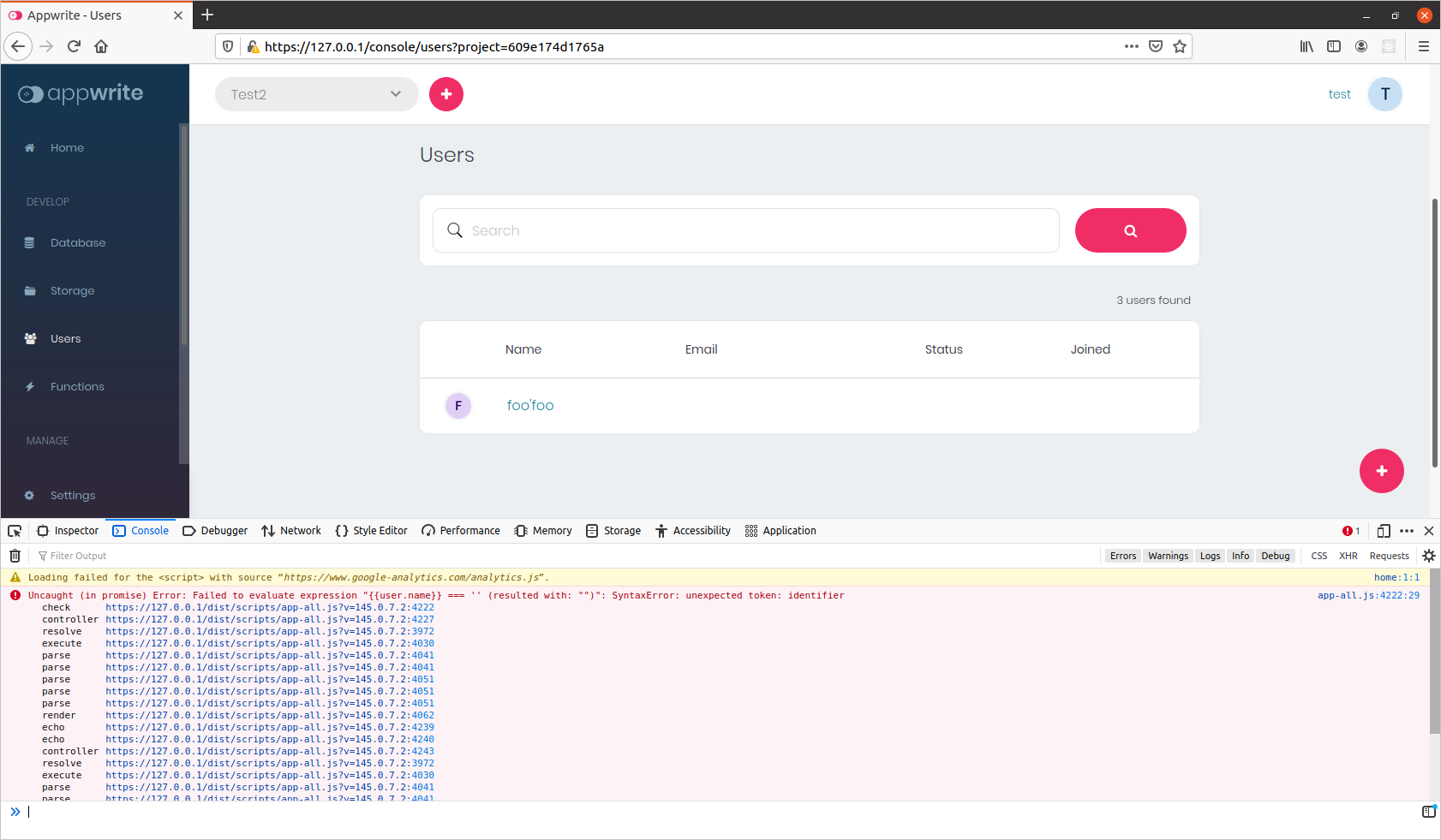Activate the devtools element picker icon
The height and width of the screenshot is (840, 1441).
(15, 531)
